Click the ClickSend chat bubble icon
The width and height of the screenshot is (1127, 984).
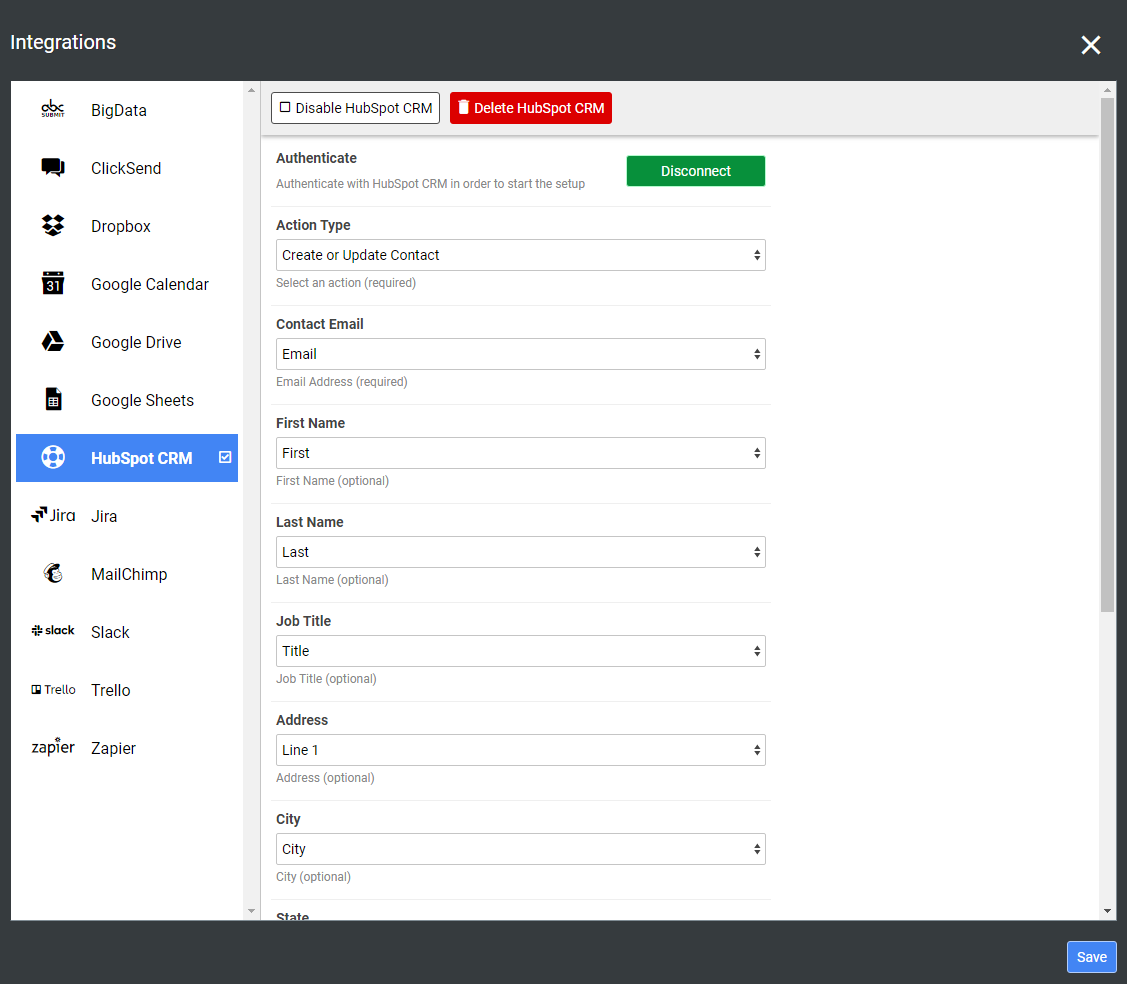(52, 167)
